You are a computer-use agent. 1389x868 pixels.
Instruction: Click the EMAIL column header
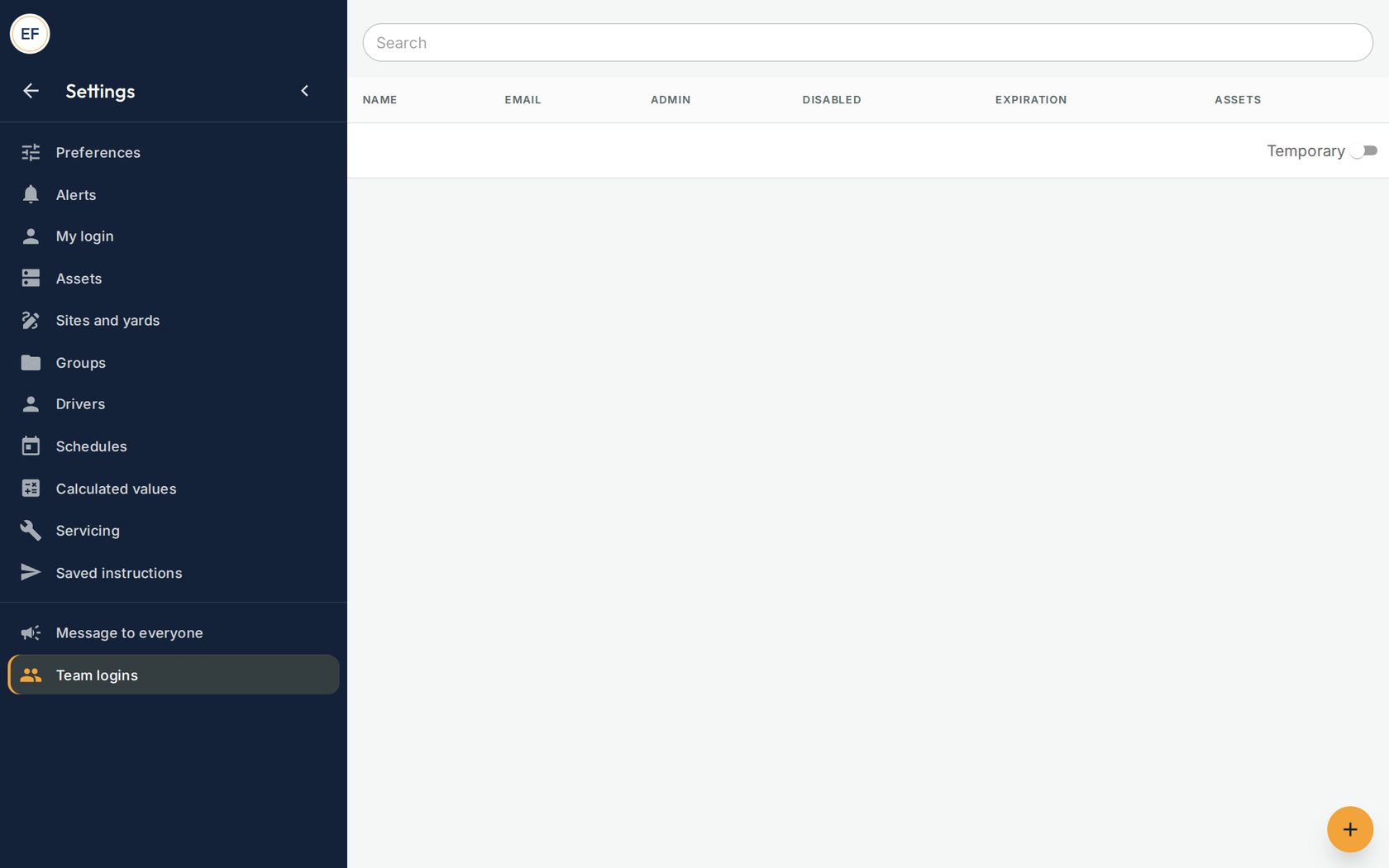click(x=523, y=100)
